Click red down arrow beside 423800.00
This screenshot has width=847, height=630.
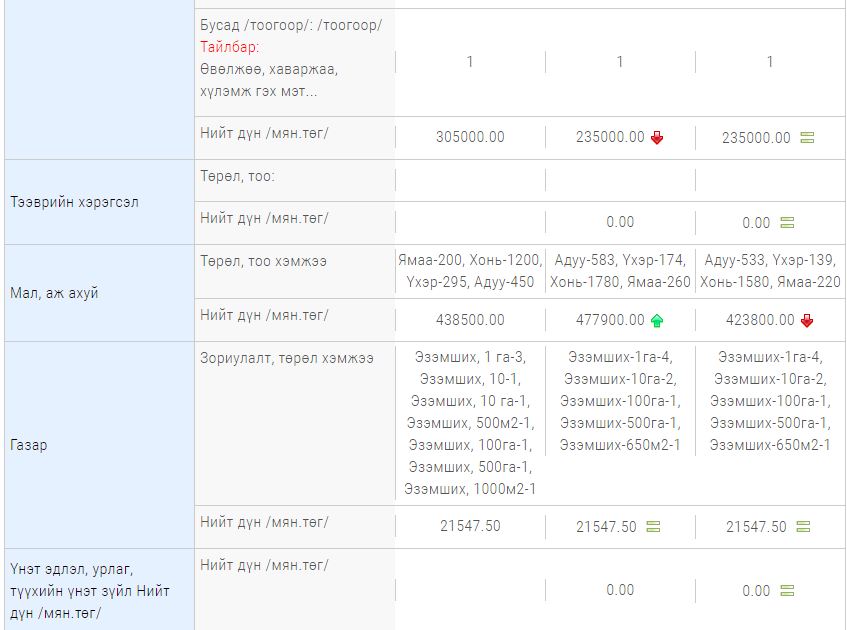tap(807, 321)
